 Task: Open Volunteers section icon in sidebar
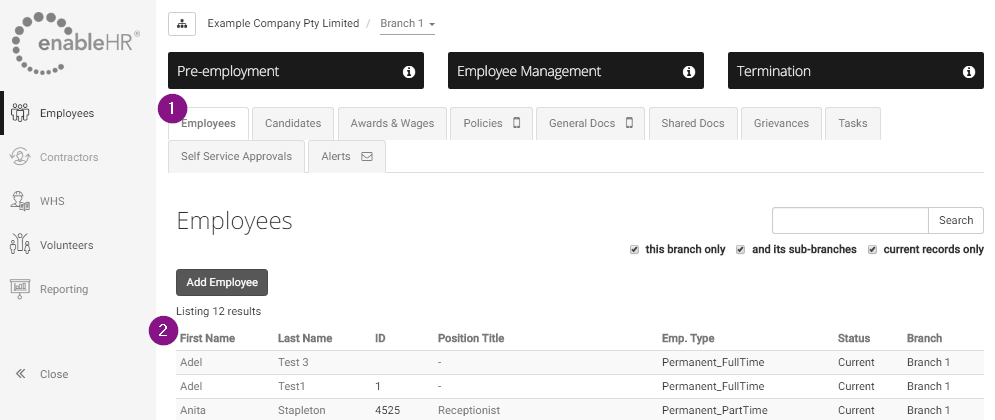coord(20,245)
